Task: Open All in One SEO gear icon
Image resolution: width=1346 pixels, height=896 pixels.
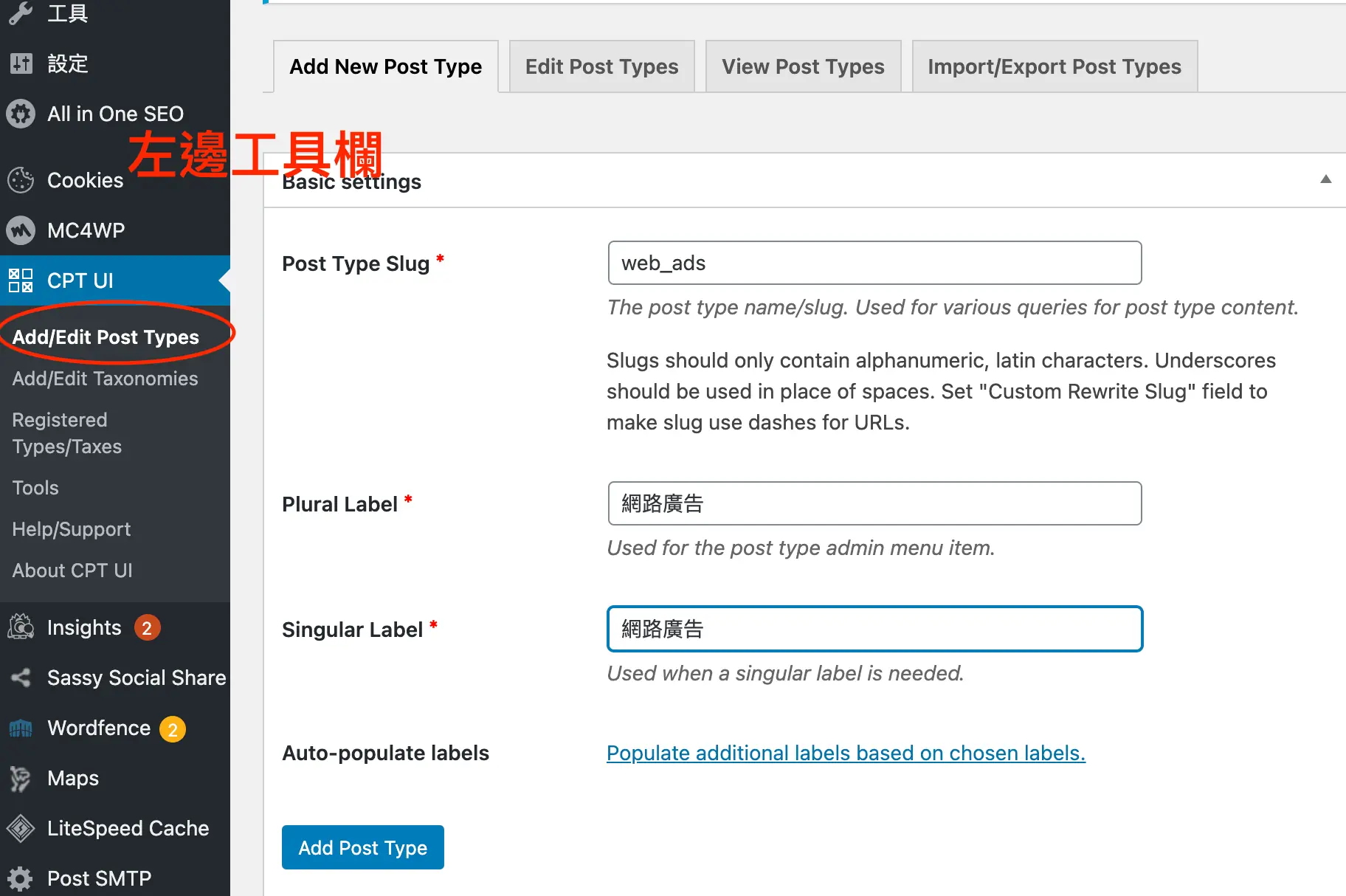Action: [21, 114]
